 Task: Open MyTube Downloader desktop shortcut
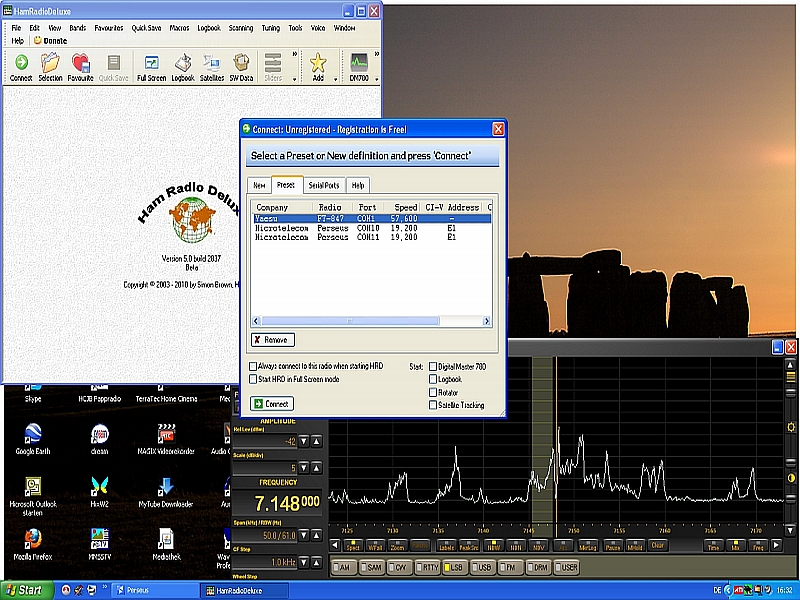(166, 492)
